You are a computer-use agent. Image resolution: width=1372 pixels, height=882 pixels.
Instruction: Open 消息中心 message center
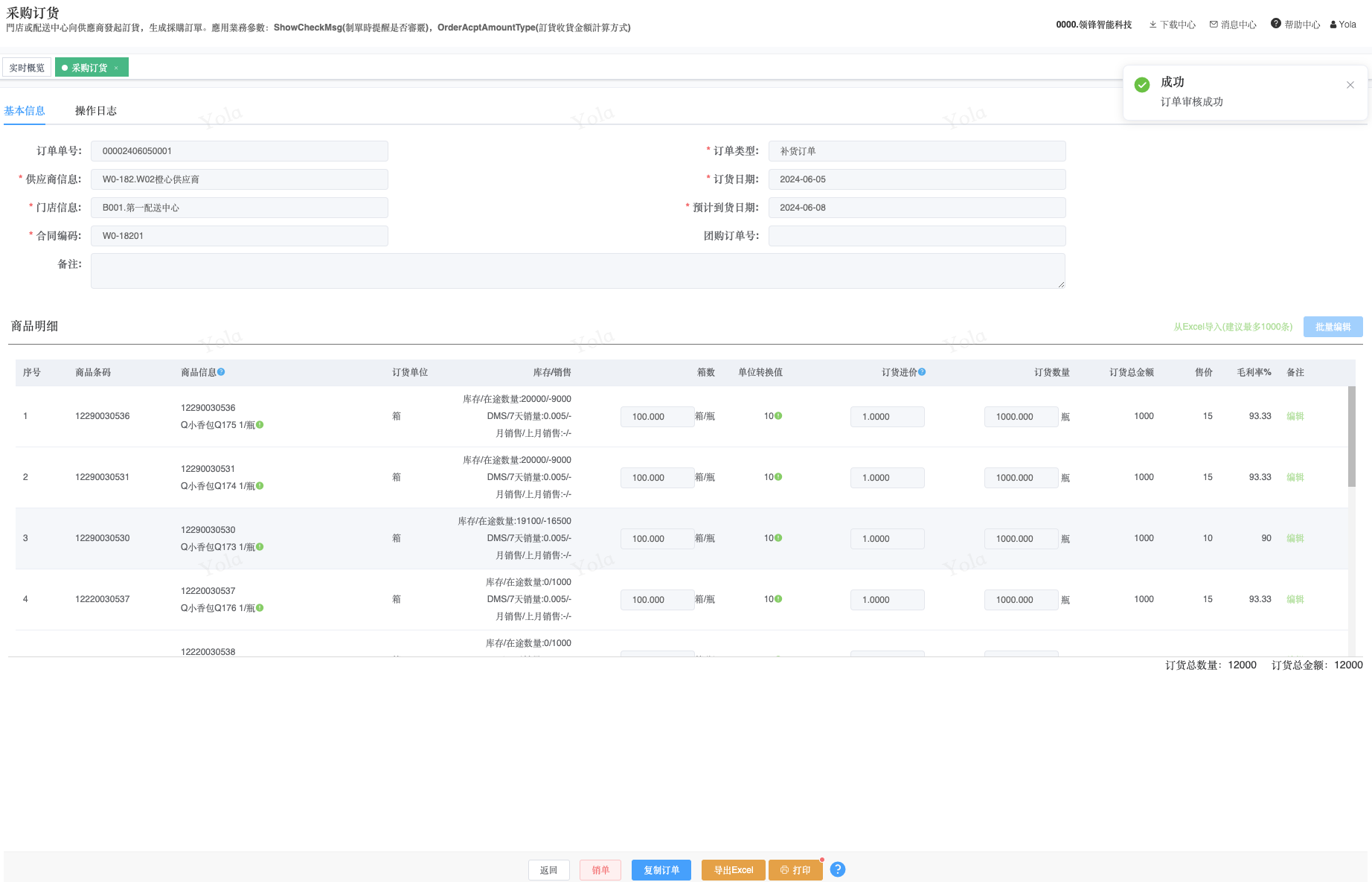click(x=1233, y=25)
